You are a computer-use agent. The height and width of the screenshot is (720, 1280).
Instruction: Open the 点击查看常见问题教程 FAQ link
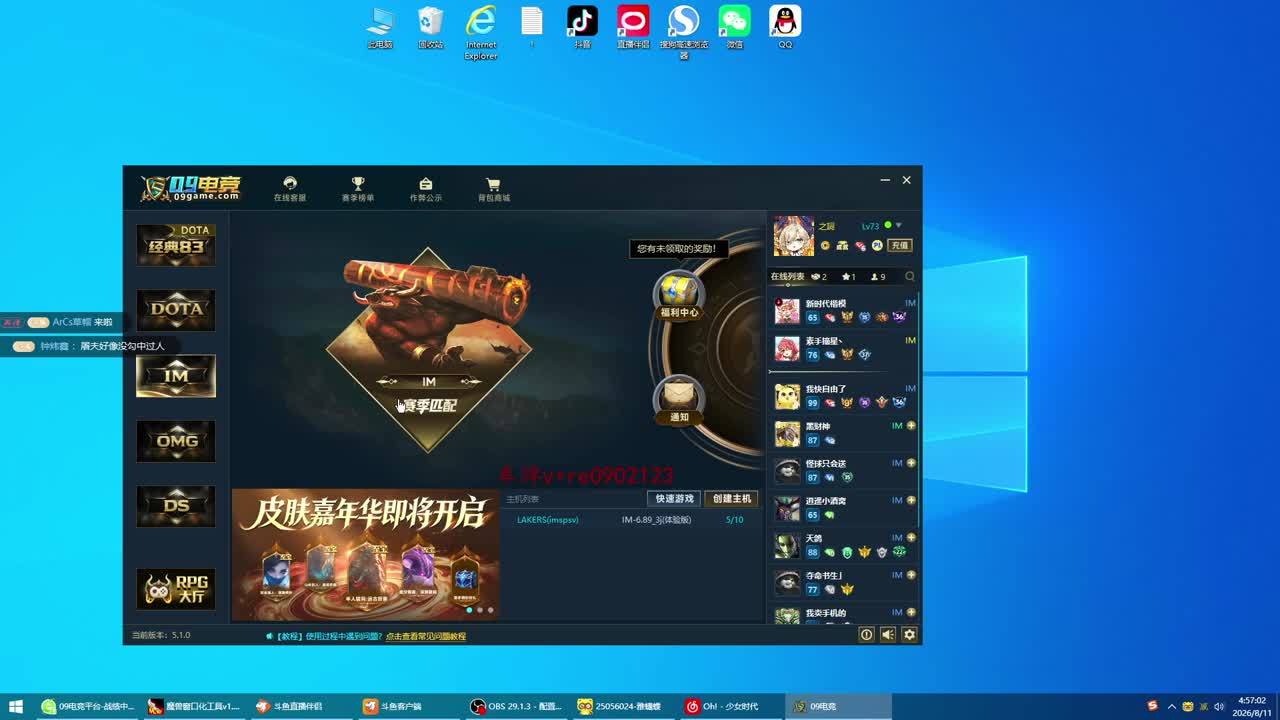point(426,636)
